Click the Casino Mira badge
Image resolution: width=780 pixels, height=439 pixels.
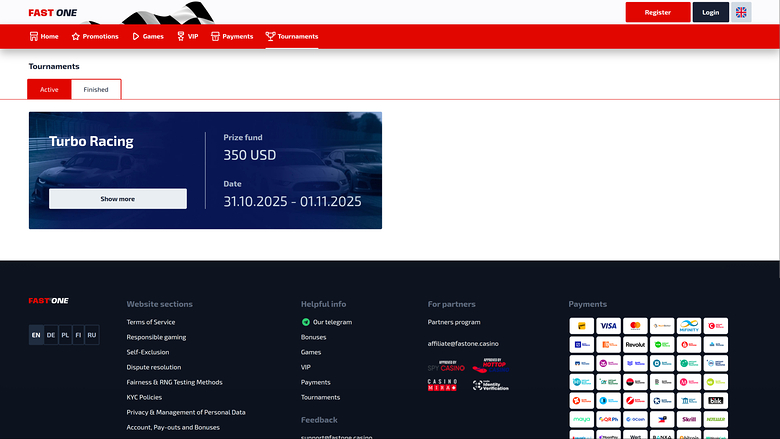(x=442, y=385)
